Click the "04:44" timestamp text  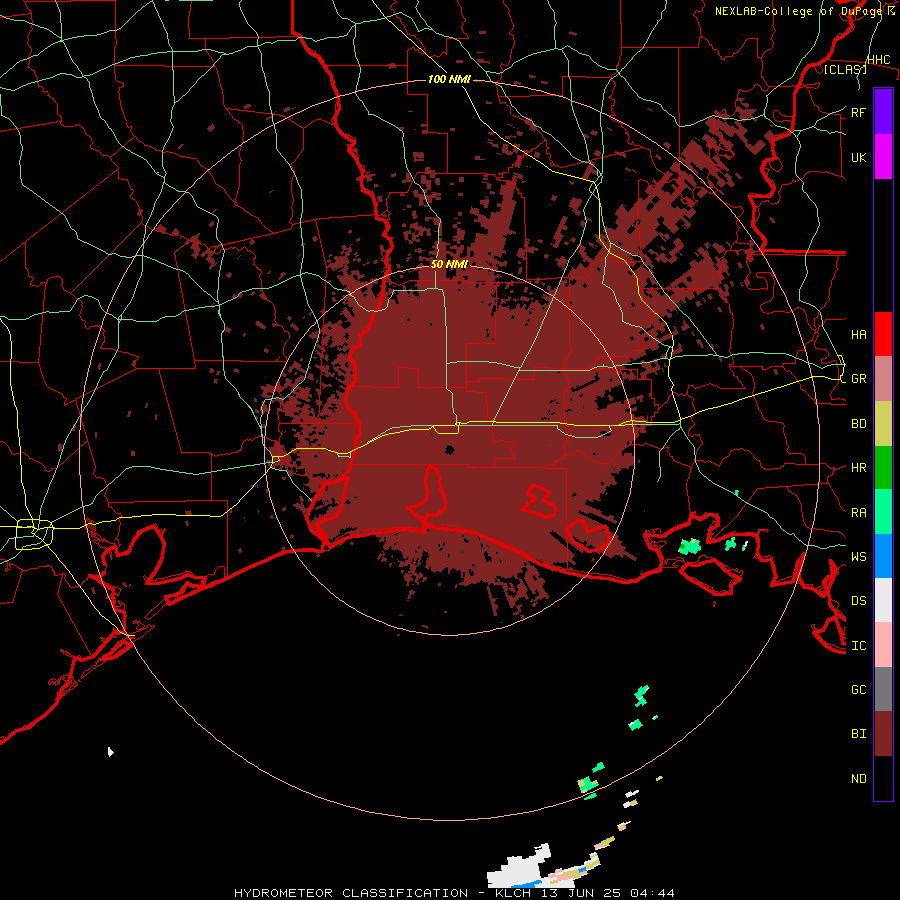652,893
